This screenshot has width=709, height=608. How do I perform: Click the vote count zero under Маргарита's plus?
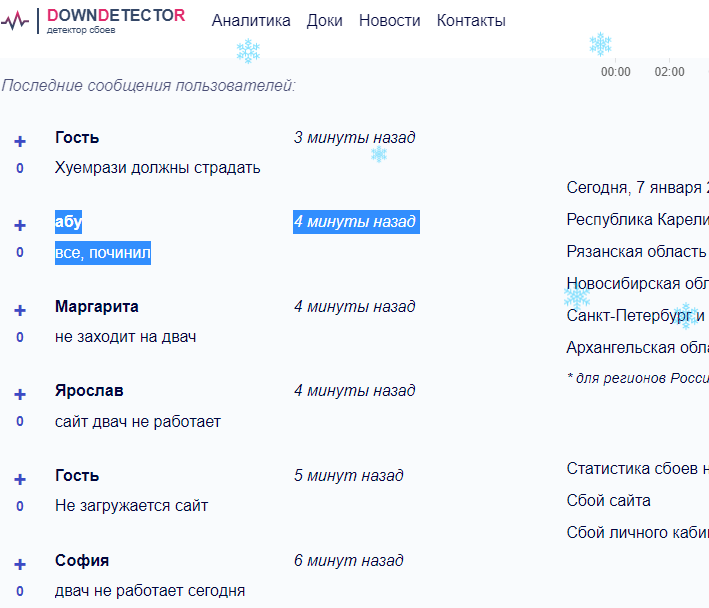20,337
